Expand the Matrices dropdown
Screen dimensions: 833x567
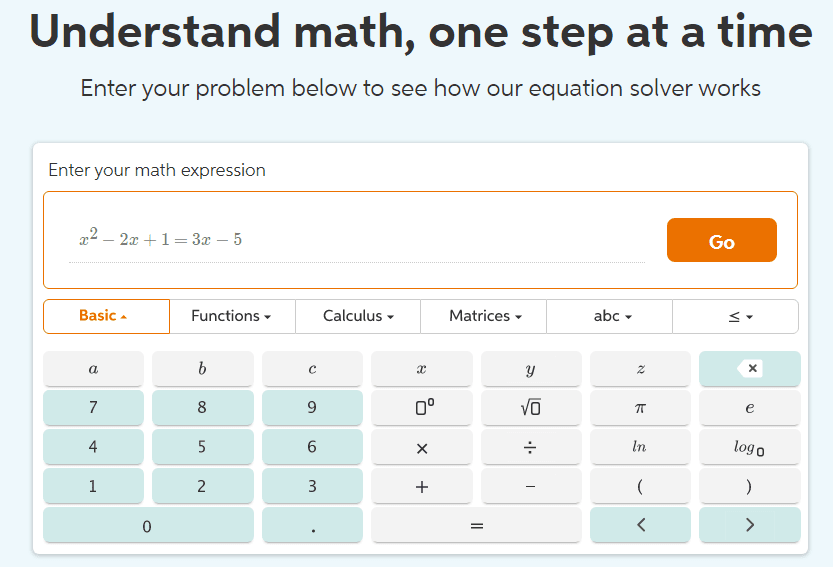coord(484,316)
